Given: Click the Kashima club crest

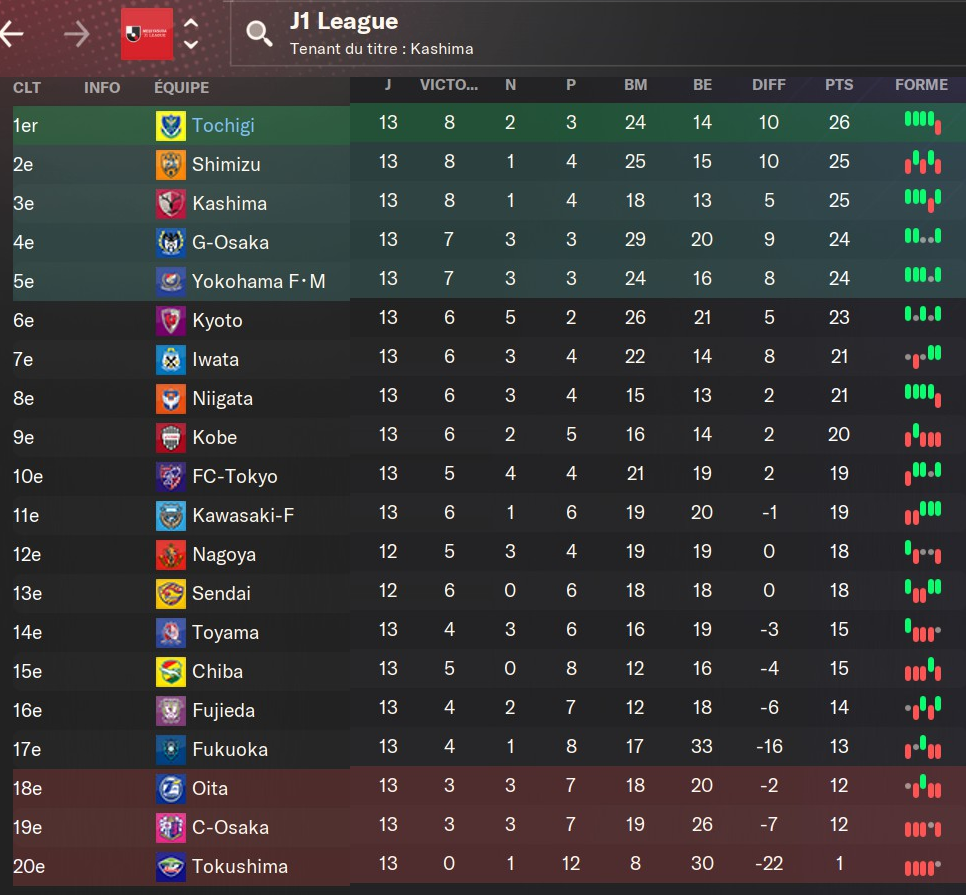Looking at the screenshot, I should (170, 203).
